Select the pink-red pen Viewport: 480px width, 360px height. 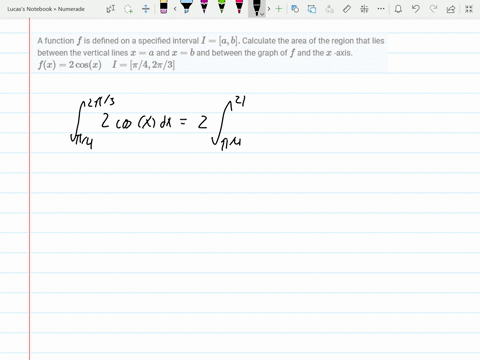(x=239, y=7)
